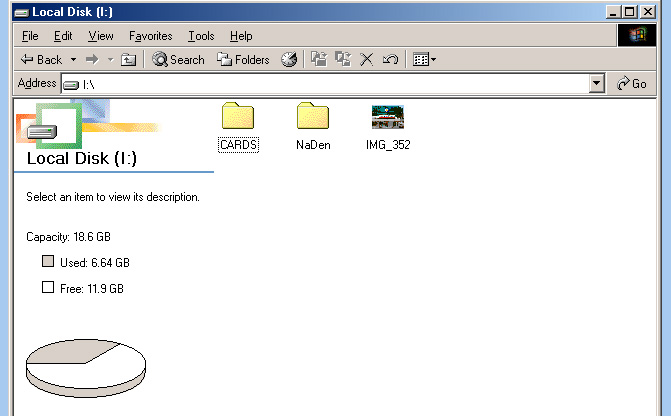Show the Folders pane
The width and height of the screenshot is (671, 416).
(243, 59)
